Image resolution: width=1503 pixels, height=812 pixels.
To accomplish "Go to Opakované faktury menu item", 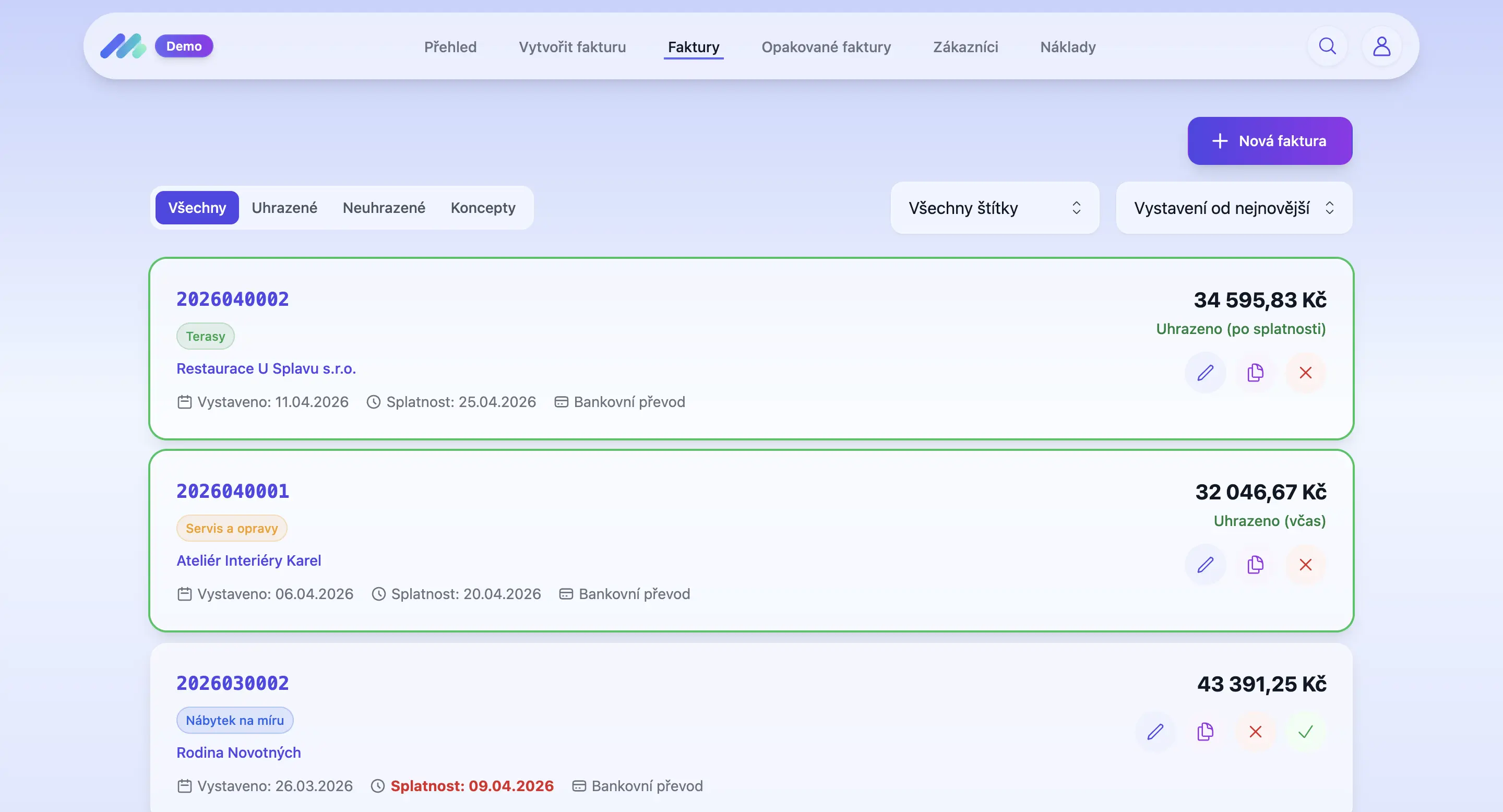I will coord(826,46).
